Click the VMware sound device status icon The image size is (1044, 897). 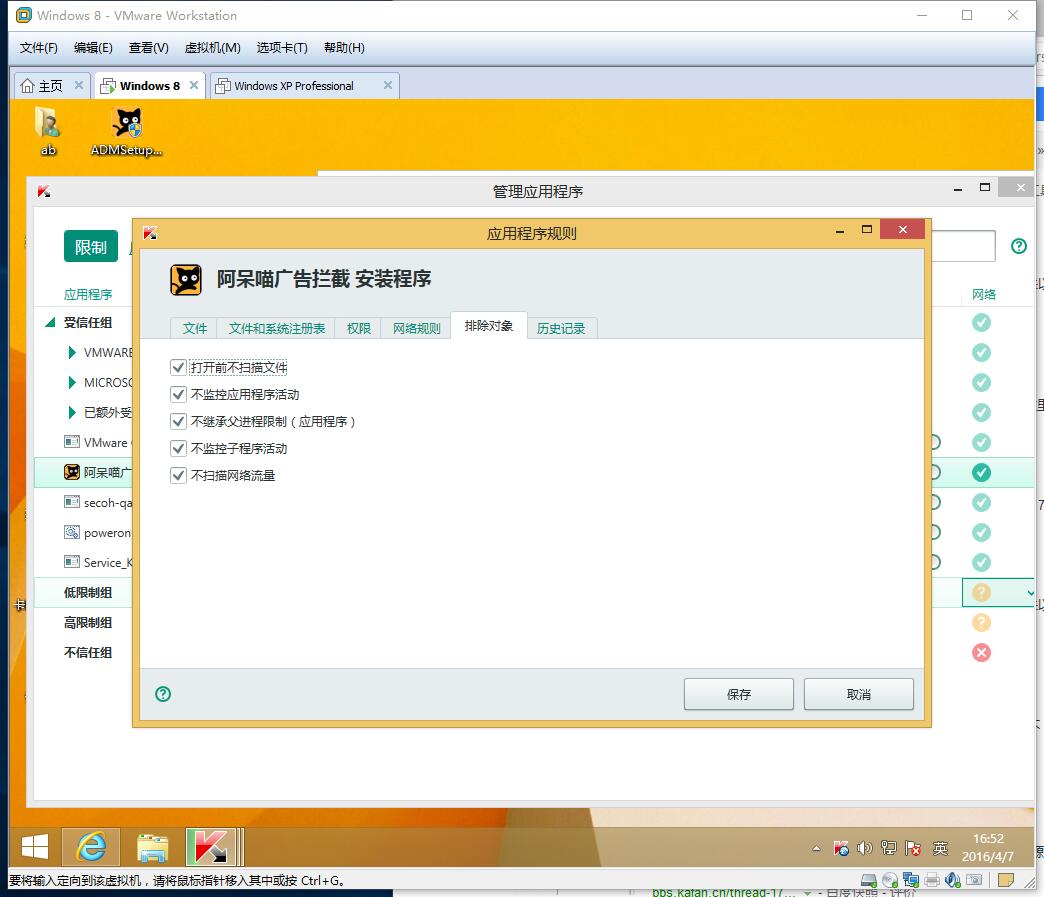tap(953, 880)
